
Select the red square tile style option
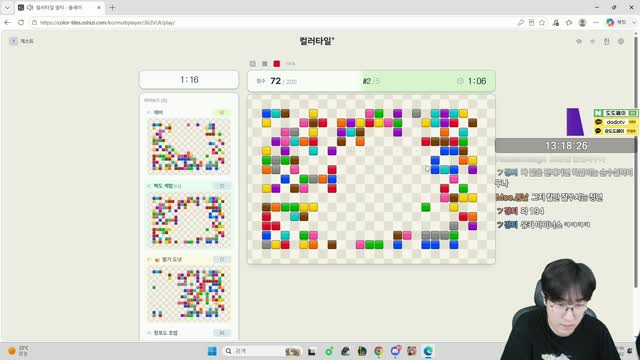[277, 64]
